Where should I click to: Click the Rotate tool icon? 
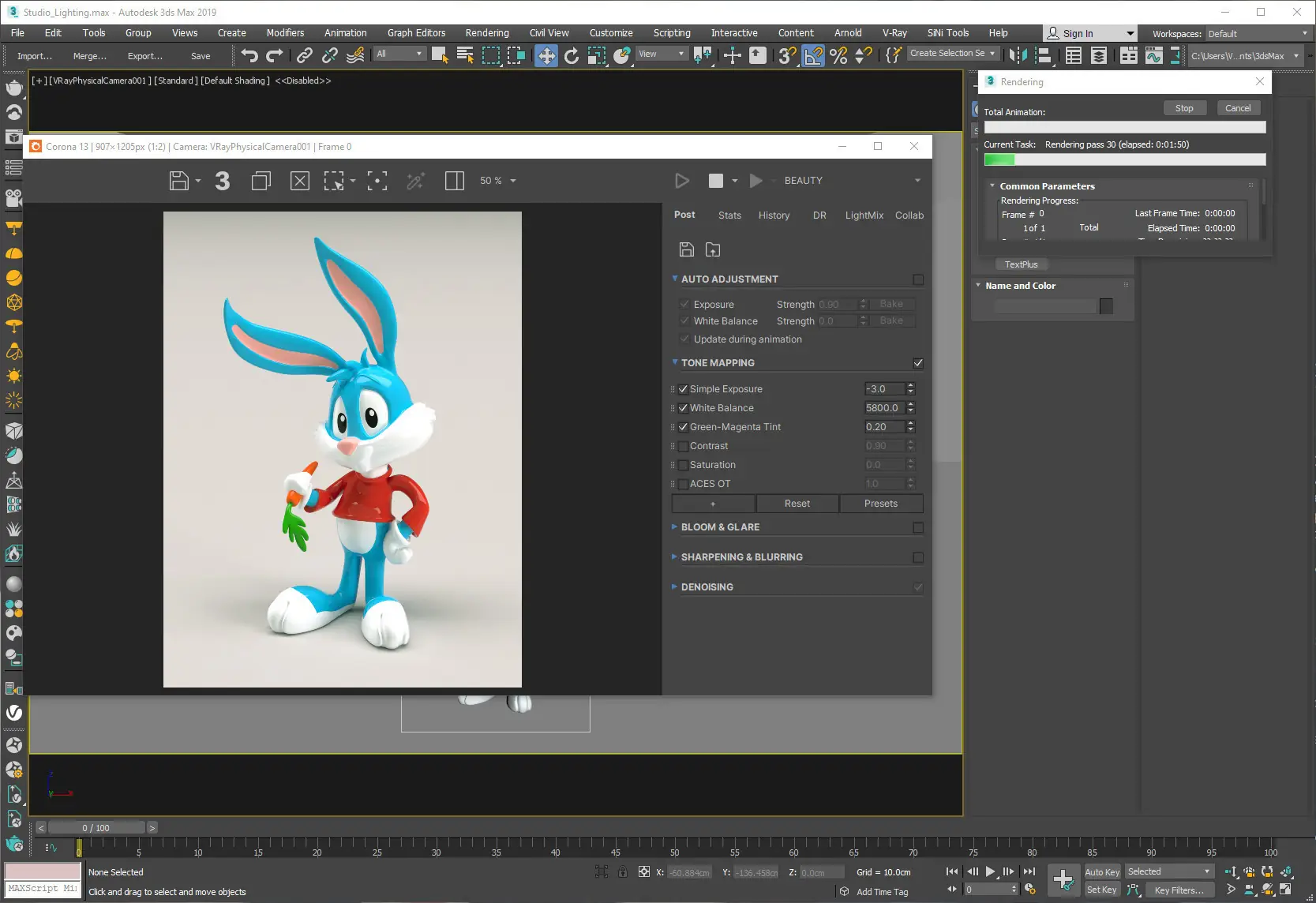572,55
